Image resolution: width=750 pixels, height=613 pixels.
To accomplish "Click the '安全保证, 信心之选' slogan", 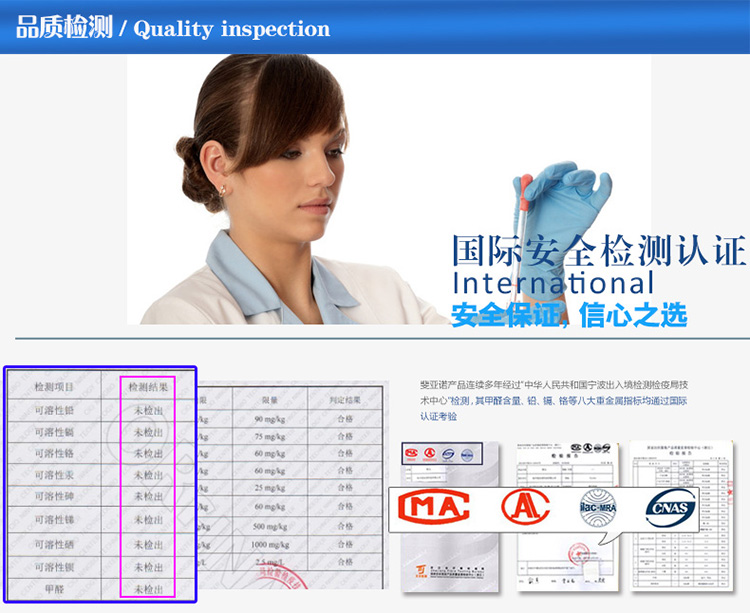I will [x=569, y=315].
